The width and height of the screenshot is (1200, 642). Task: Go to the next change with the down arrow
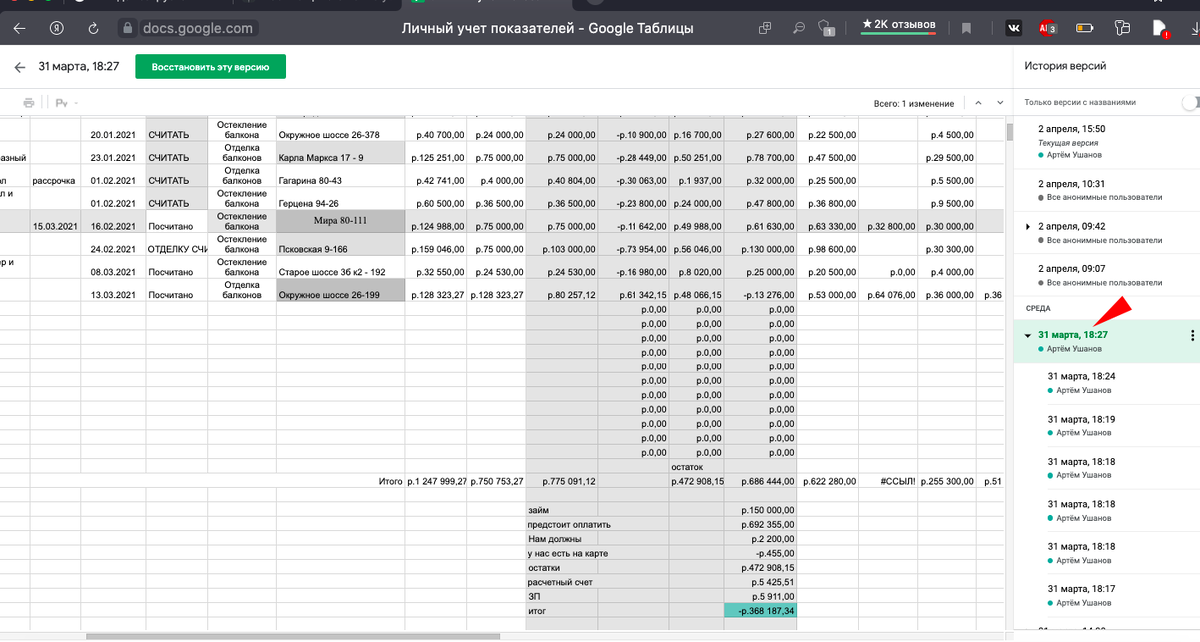(998, 103)
